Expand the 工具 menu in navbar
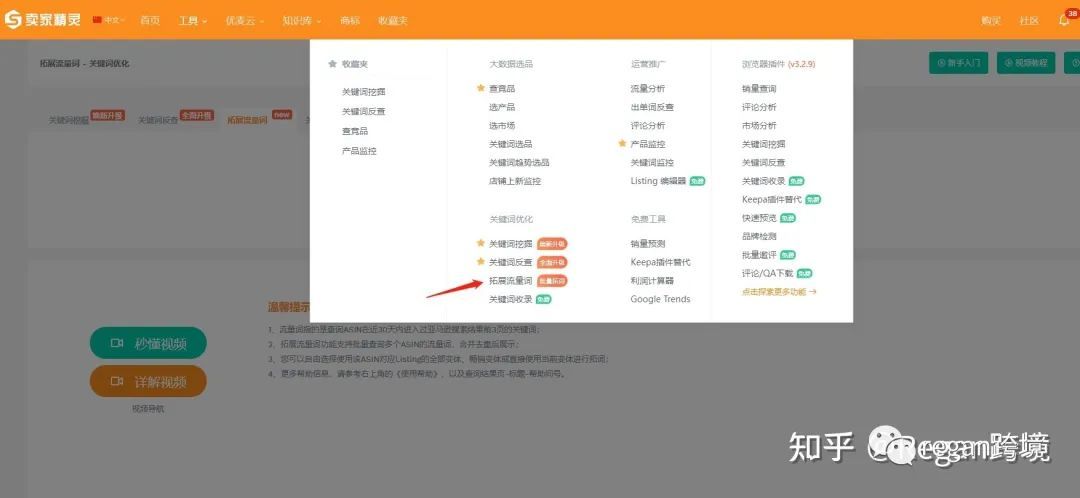Viewport: 1080px width, 498px height. [x=193, y=21]
